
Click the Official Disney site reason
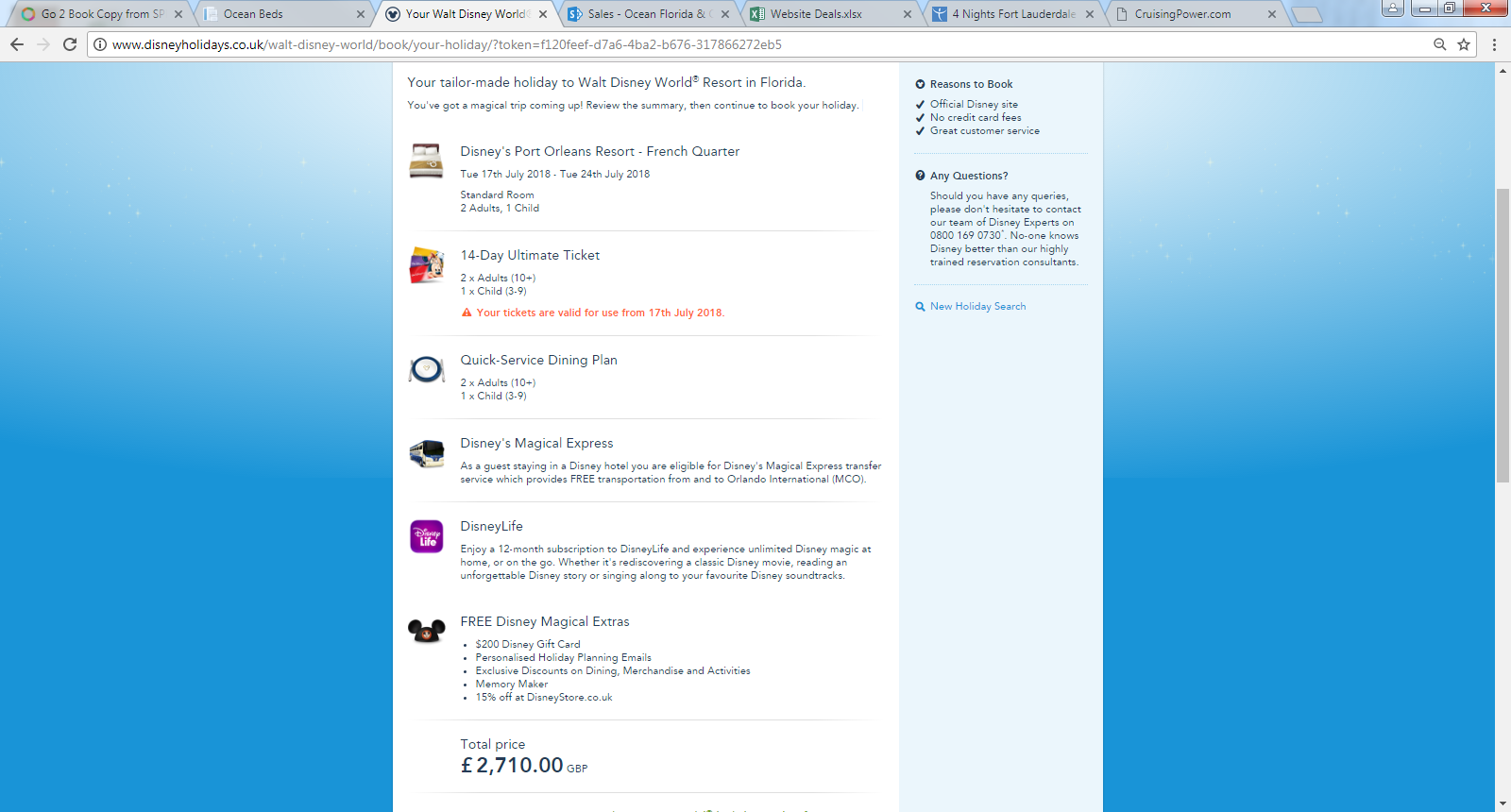click(974, 104)
